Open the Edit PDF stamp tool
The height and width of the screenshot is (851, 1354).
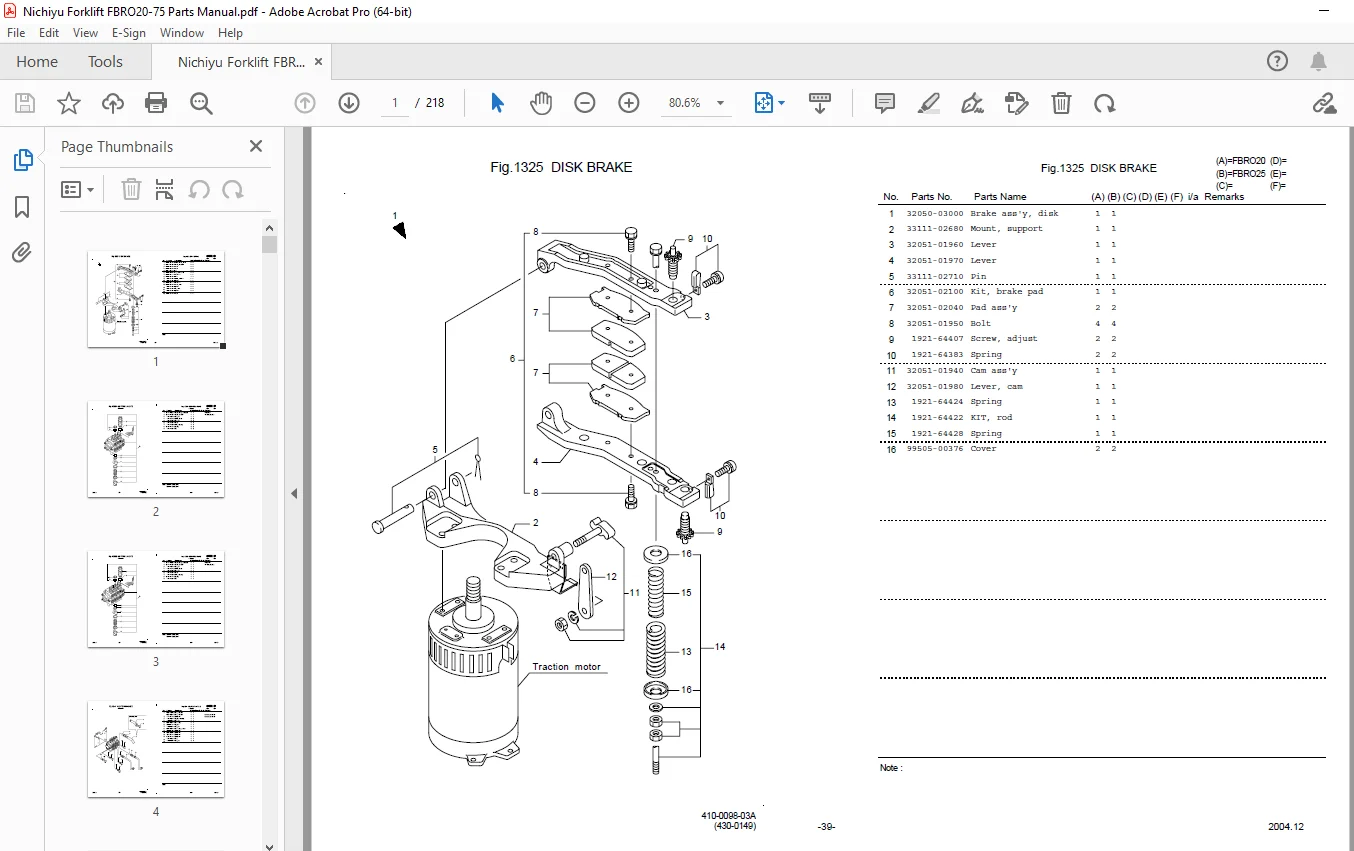1017,103
